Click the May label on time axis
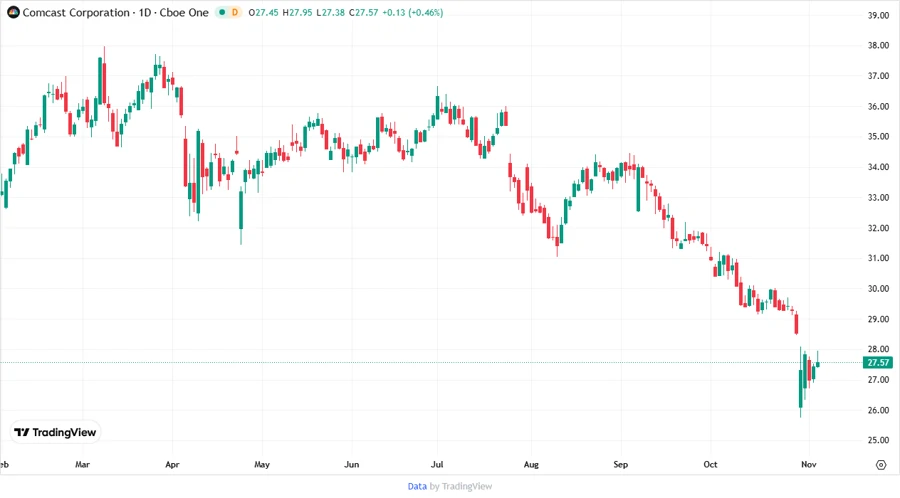The image size is (900, 498). [x=262, y=464]
